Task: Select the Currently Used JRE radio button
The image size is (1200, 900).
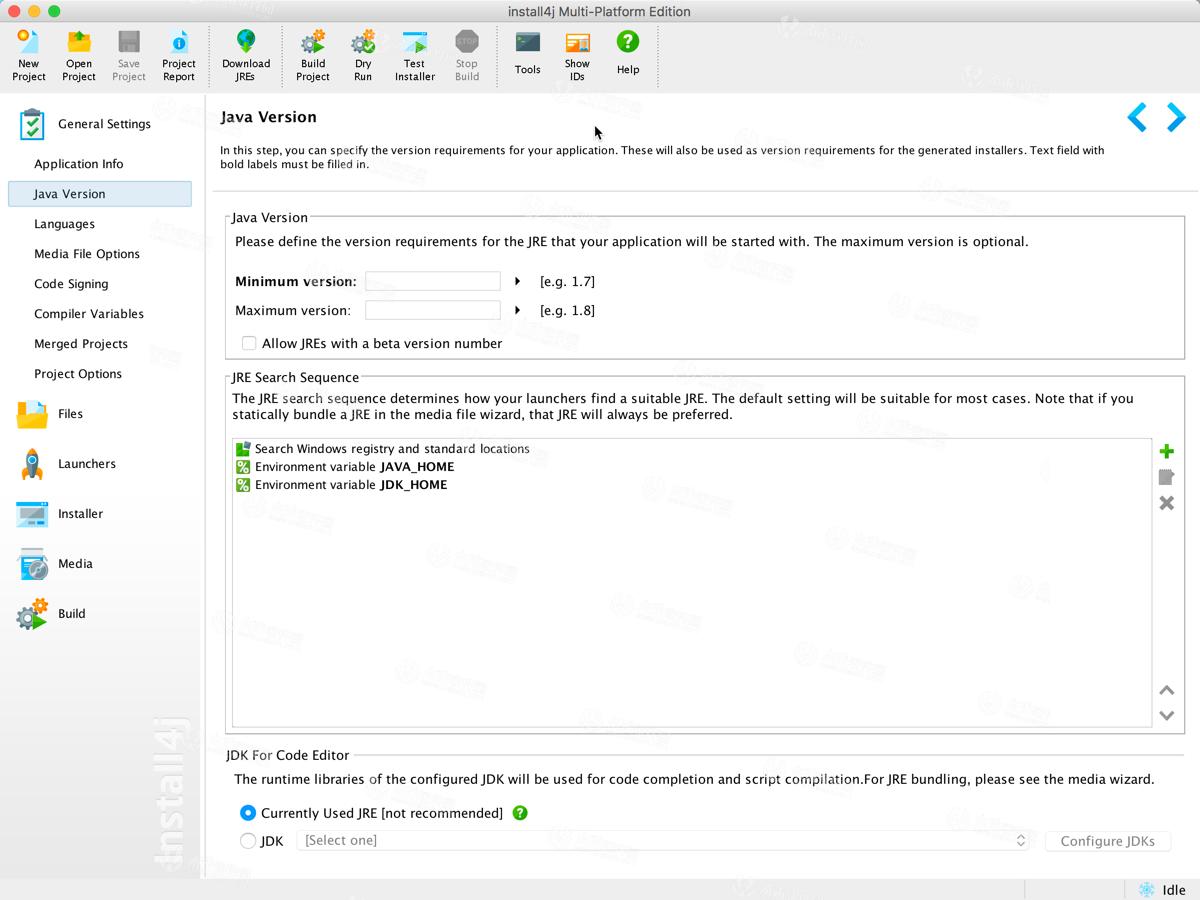Action: [x=247, y=813]
